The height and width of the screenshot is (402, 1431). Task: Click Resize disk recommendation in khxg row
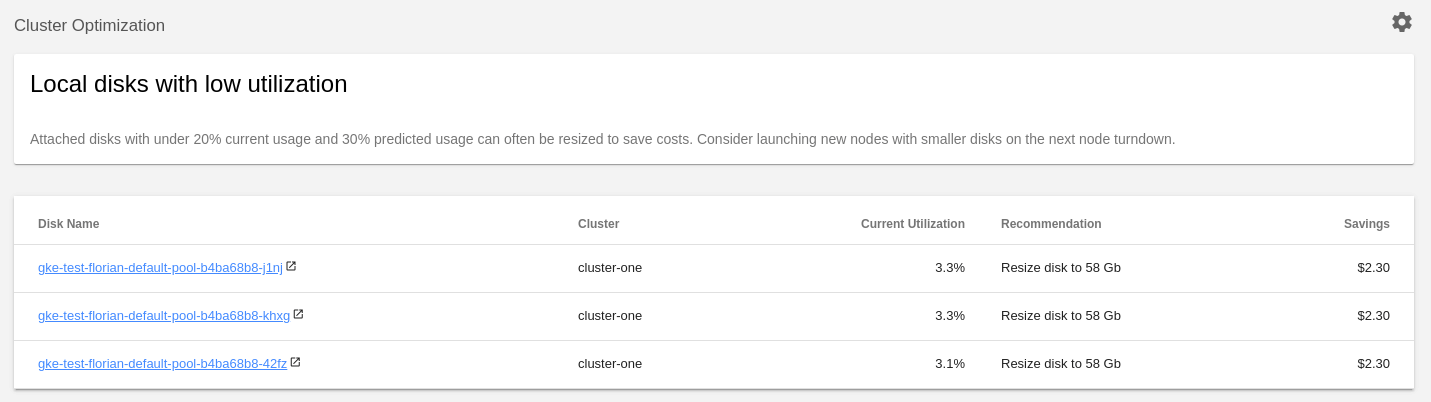click(1061, 316)
